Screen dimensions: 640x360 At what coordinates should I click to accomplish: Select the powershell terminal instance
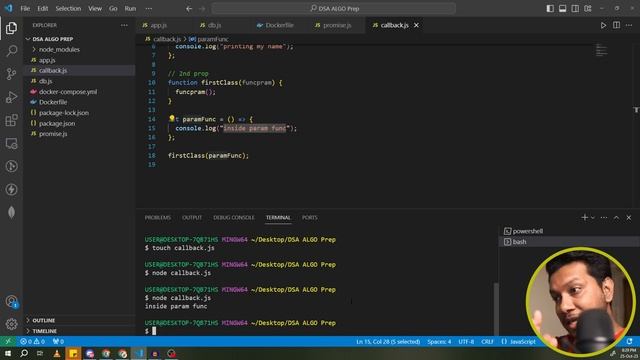(x=569, y=231)
